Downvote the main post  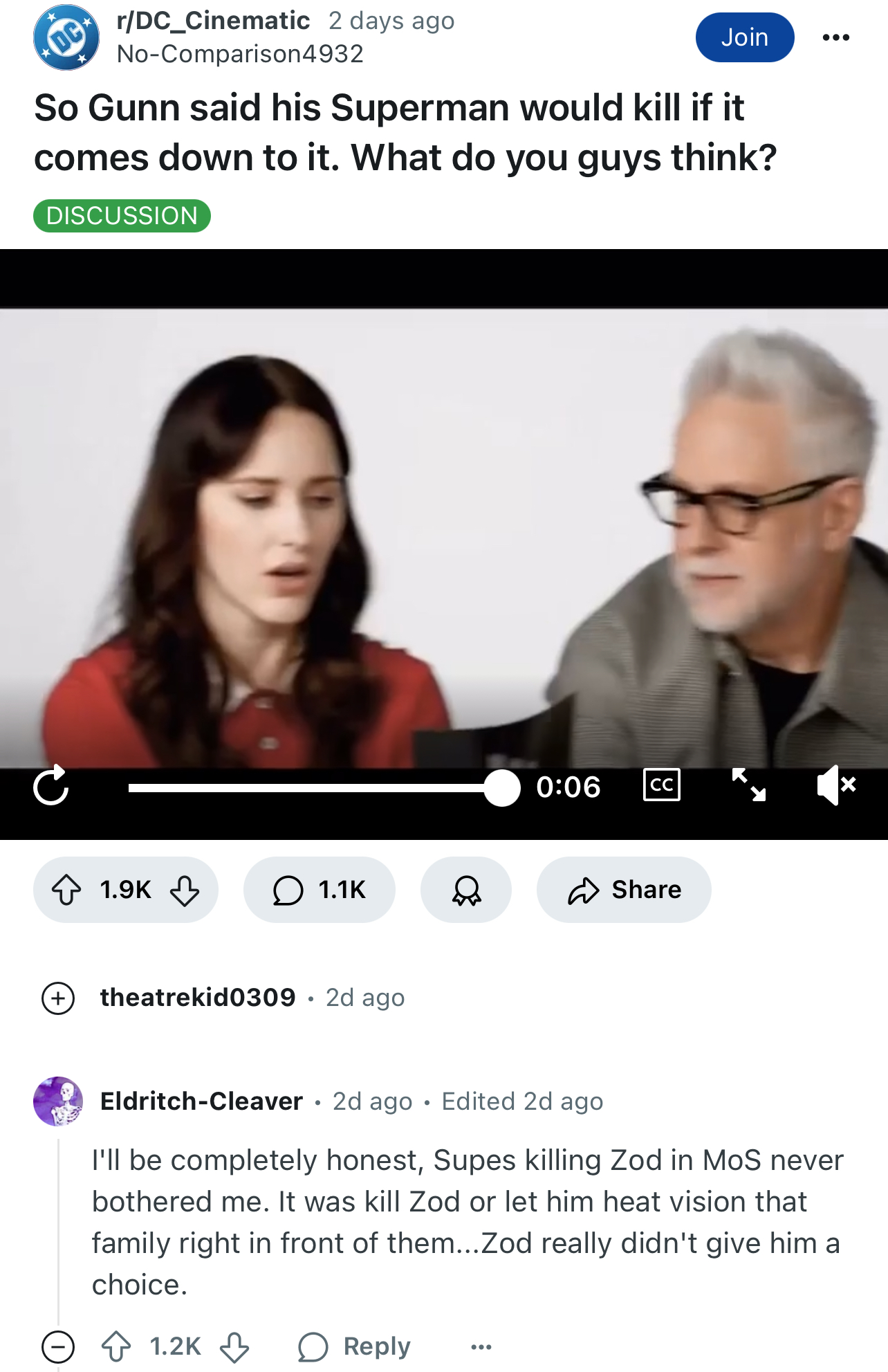pos(185,890)
